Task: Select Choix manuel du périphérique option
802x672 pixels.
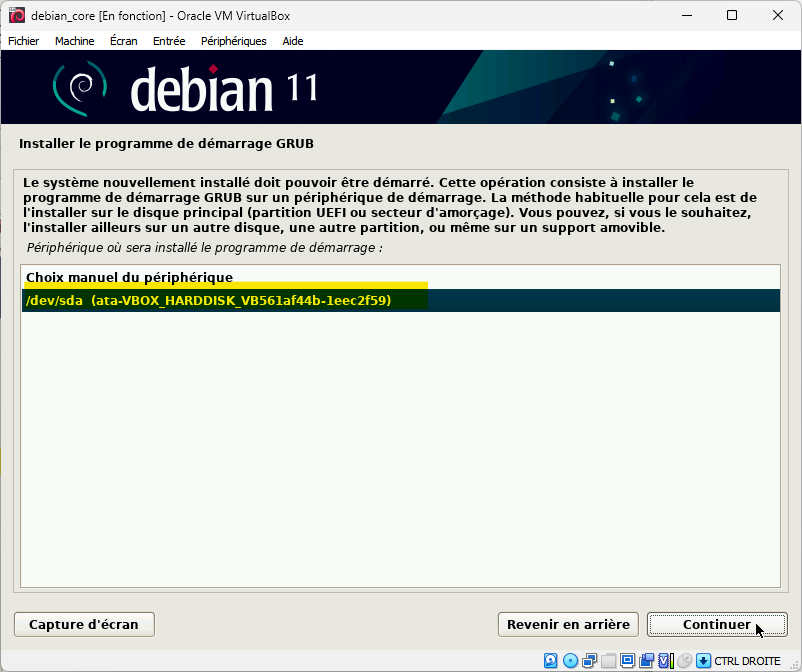Action: (x=400, y=277)
